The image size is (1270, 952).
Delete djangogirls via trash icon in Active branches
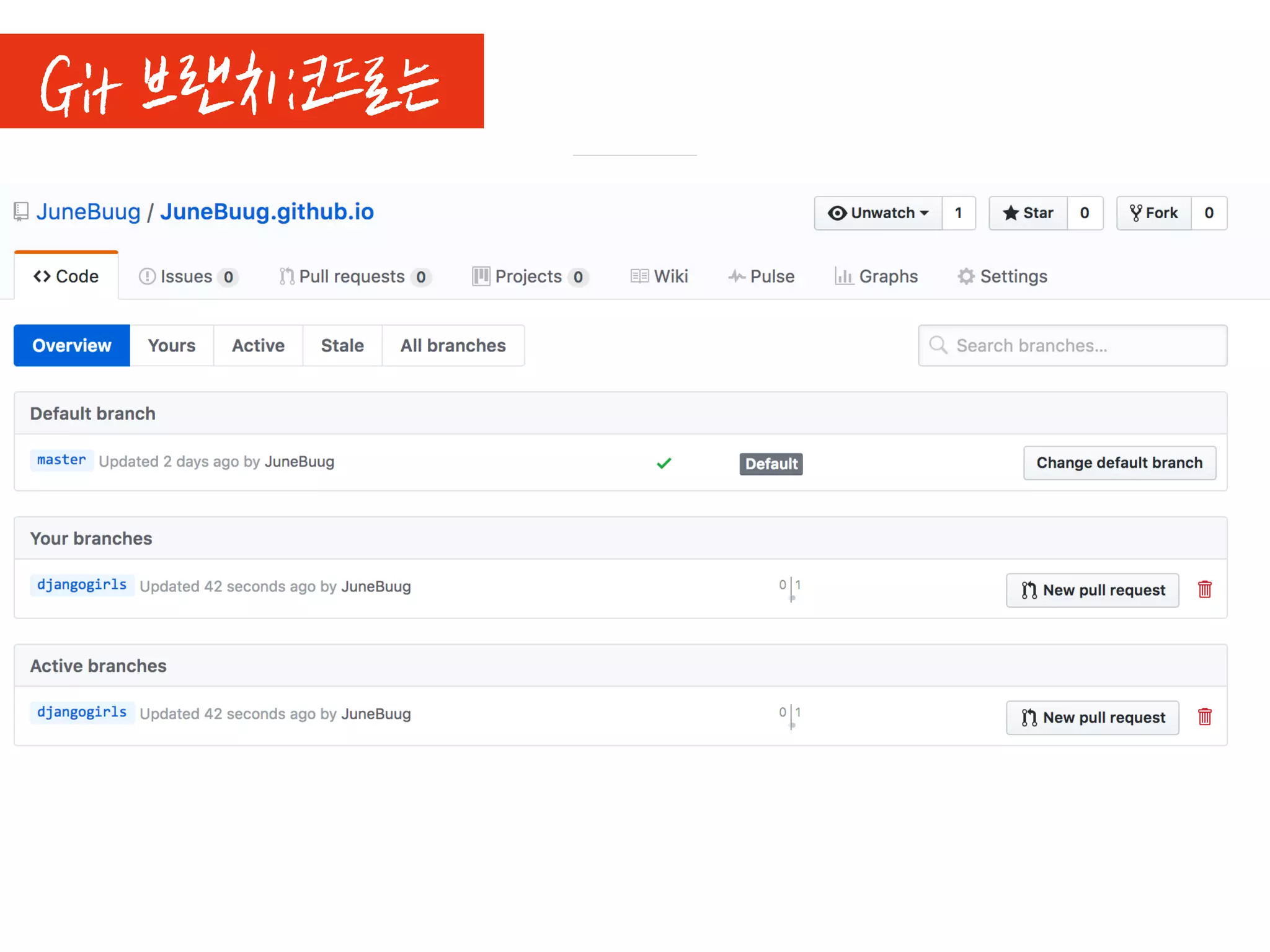click(x=1205, y=717)
